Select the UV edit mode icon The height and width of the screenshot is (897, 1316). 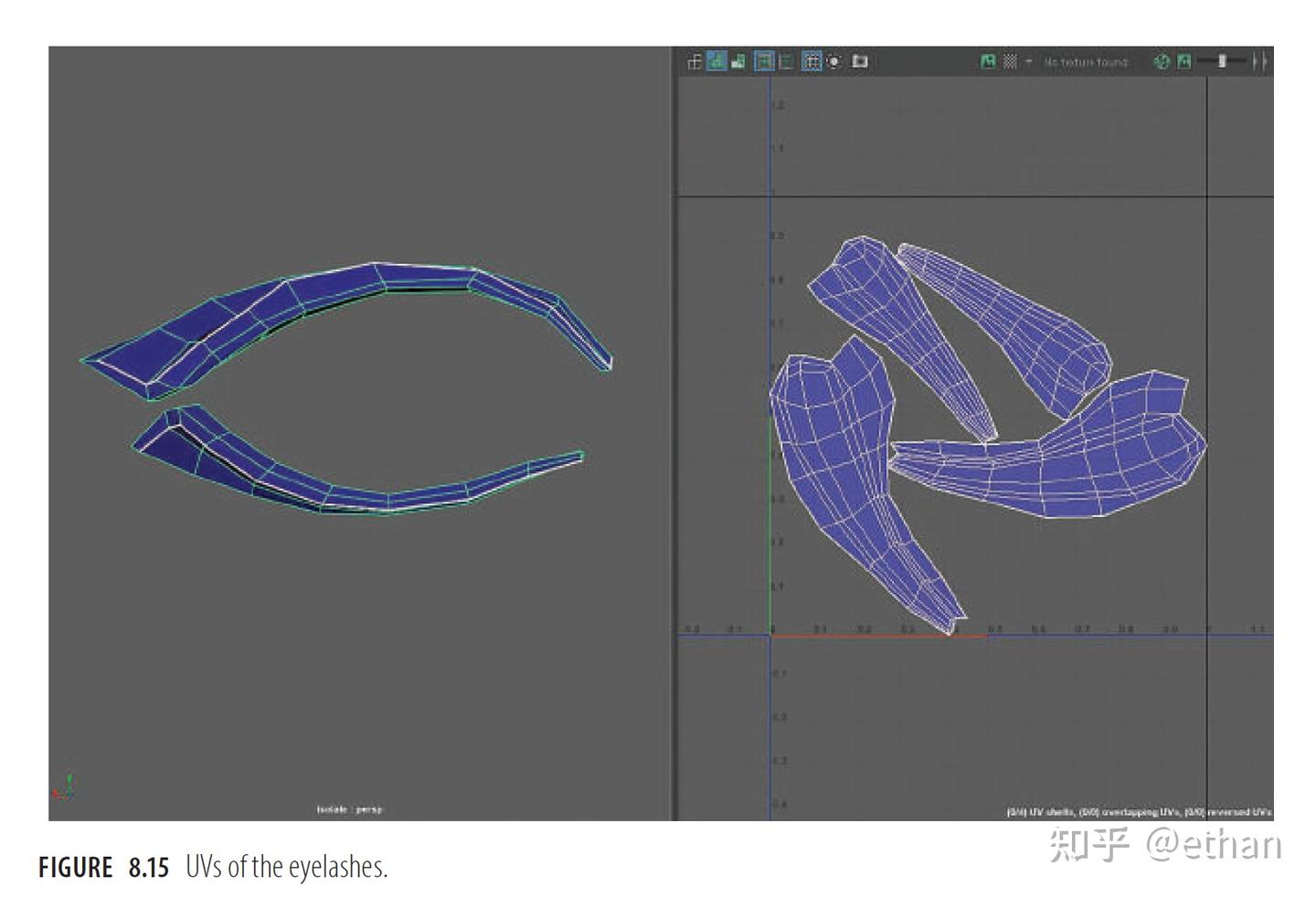[x=696, y=61]
